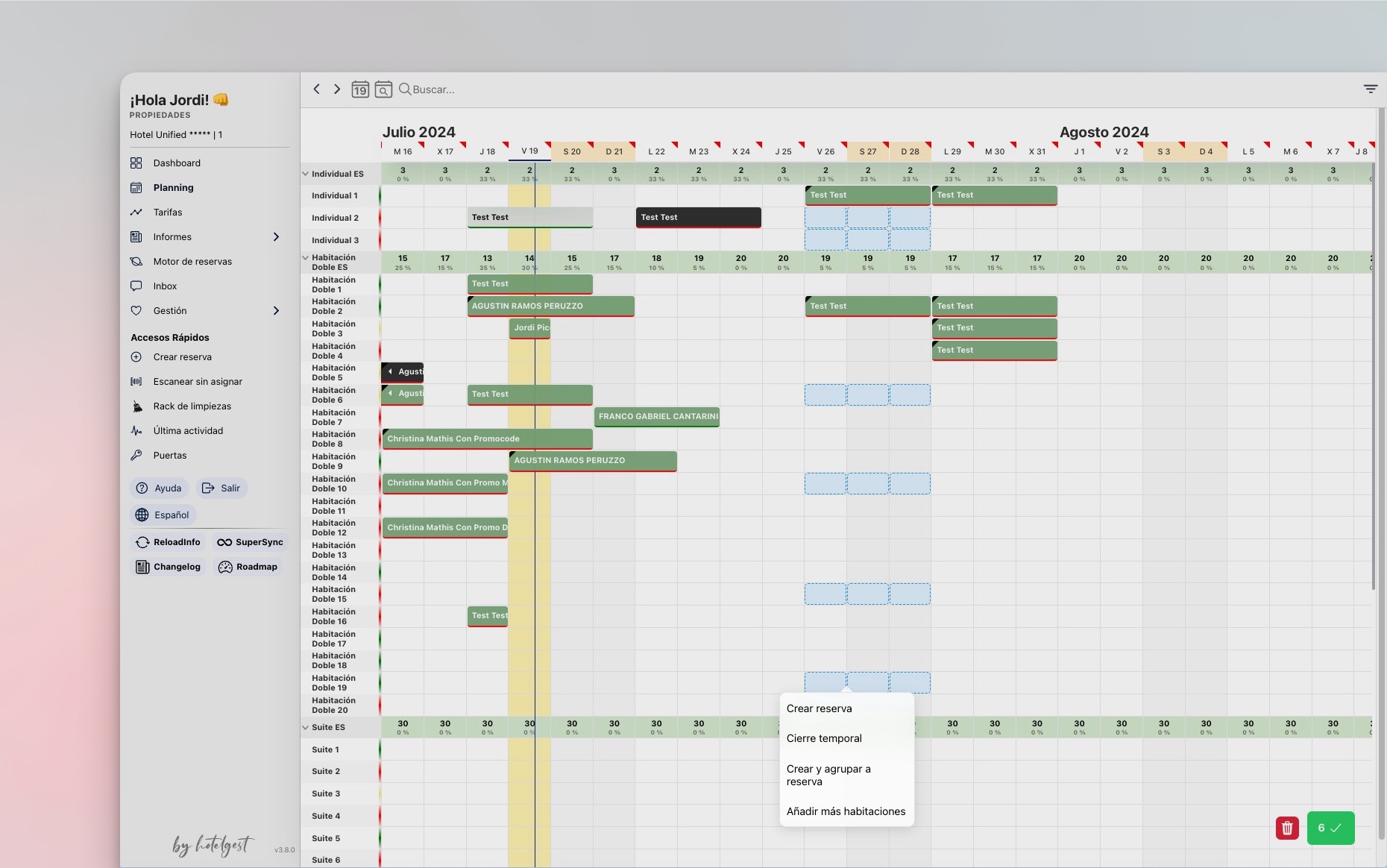Screen dimensions: 1387x868
Task: Open FRANCO GABRIEL CANTARINI reservation bar
Action: pyautogui.click(x=657, y=417)
